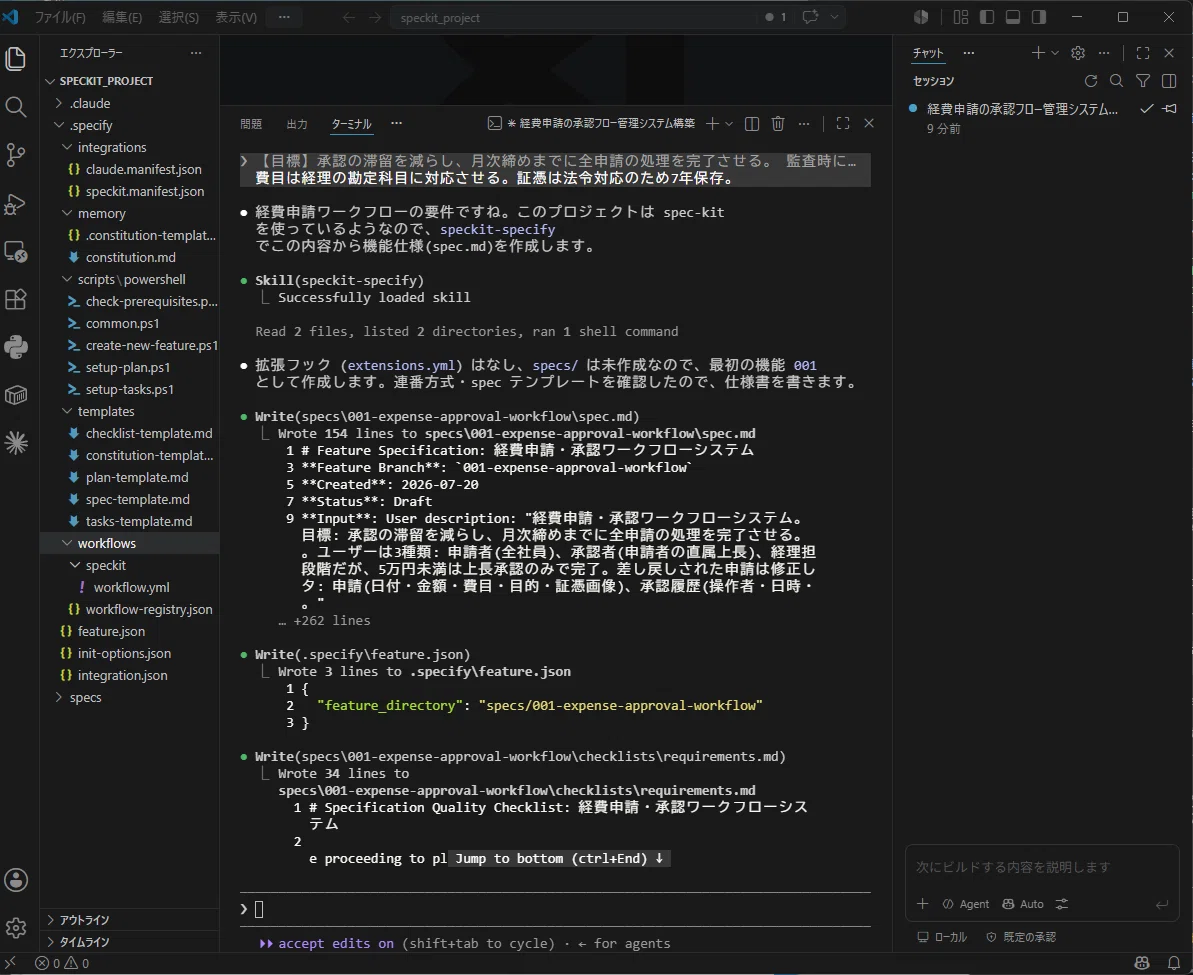The width and height of the screenshot is (1193, 975).
Task: Refresh the chat sessions list
Action: tap(1090, 81)
